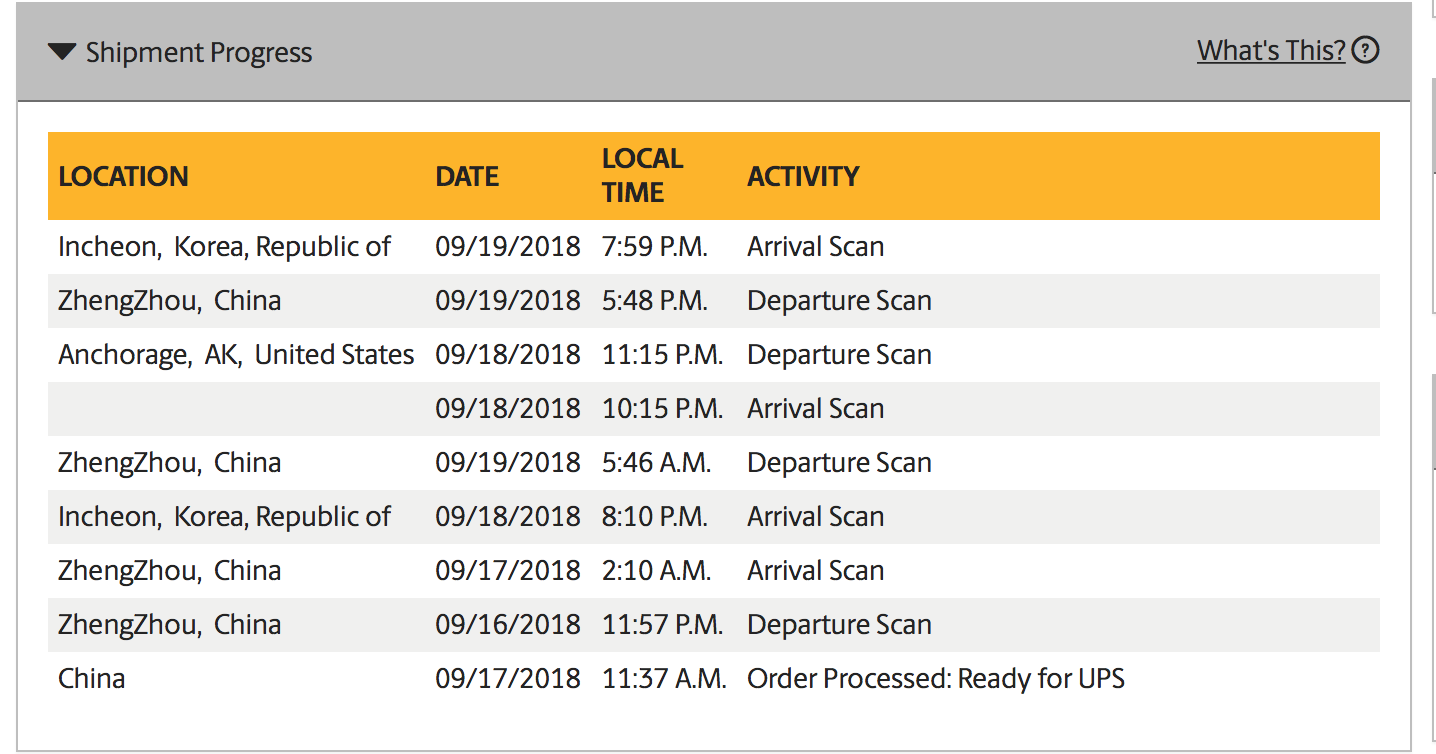Screen dimensions: 1436x754
Task: Select the LOCAL TIME column header
Action: [x=642, y=175]
